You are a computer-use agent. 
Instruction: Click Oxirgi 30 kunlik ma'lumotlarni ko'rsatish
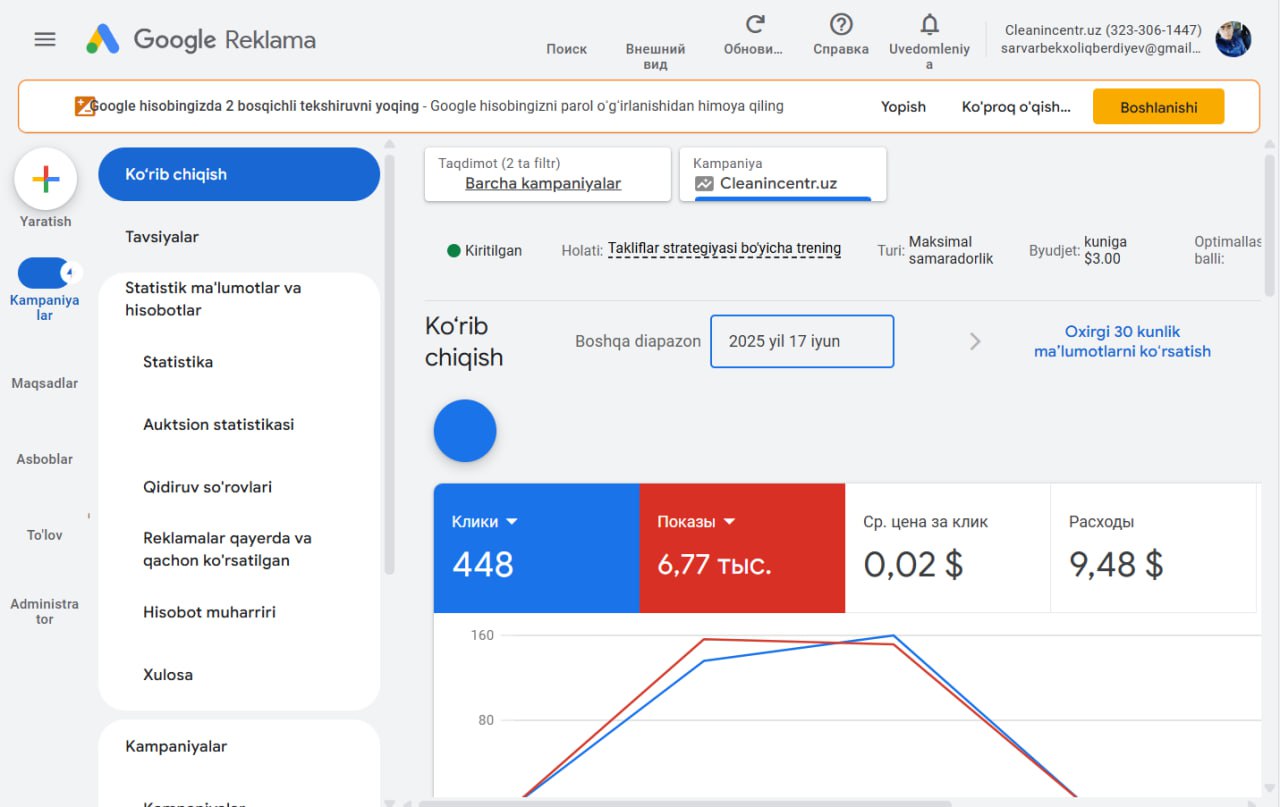[1122, 341]
